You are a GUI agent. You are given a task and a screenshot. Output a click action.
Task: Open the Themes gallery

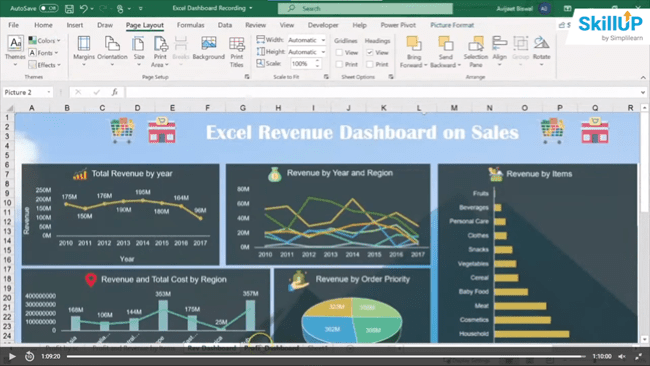click(15, 51)
